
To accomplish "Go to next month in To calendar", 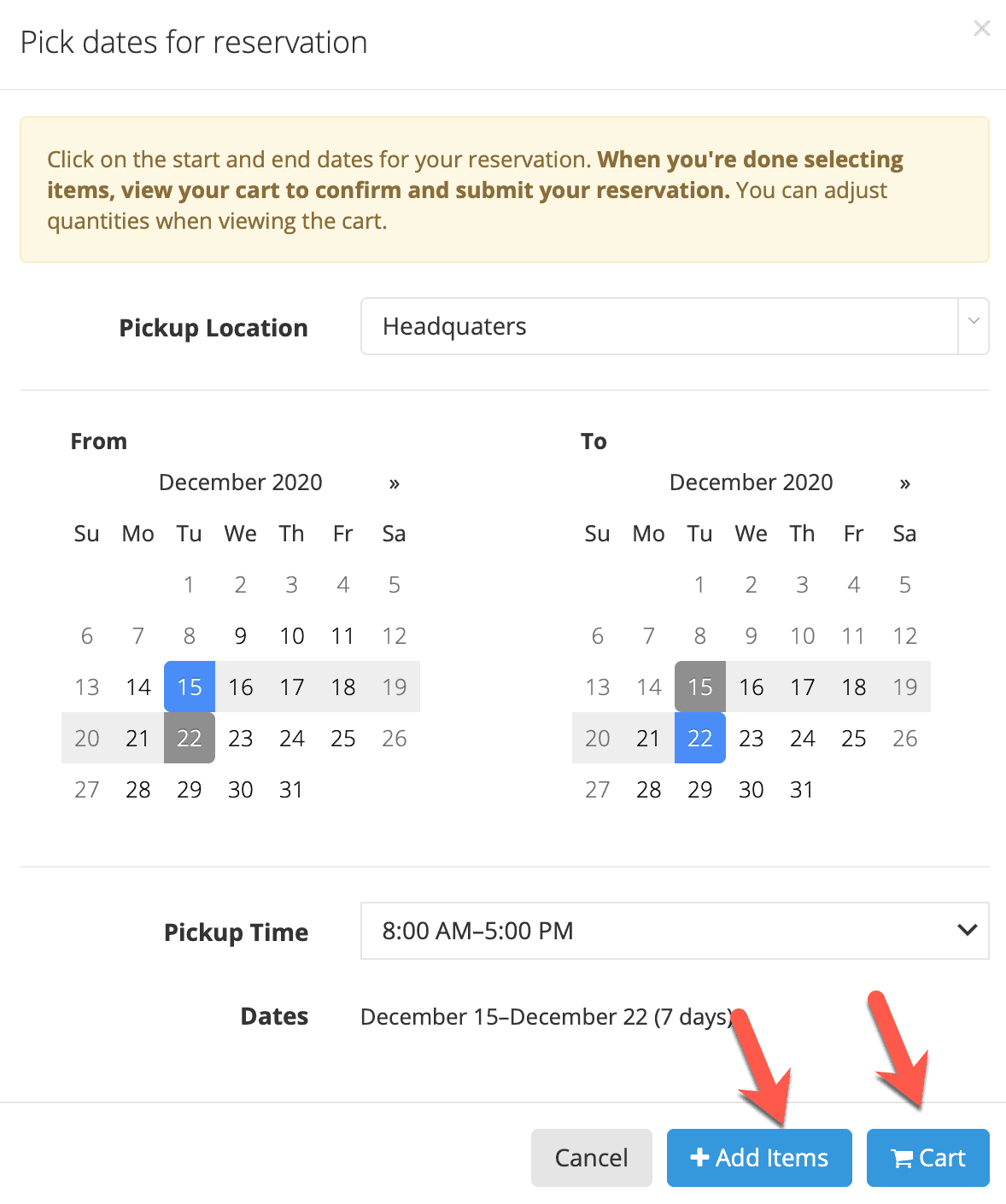I will click(904, 483).
